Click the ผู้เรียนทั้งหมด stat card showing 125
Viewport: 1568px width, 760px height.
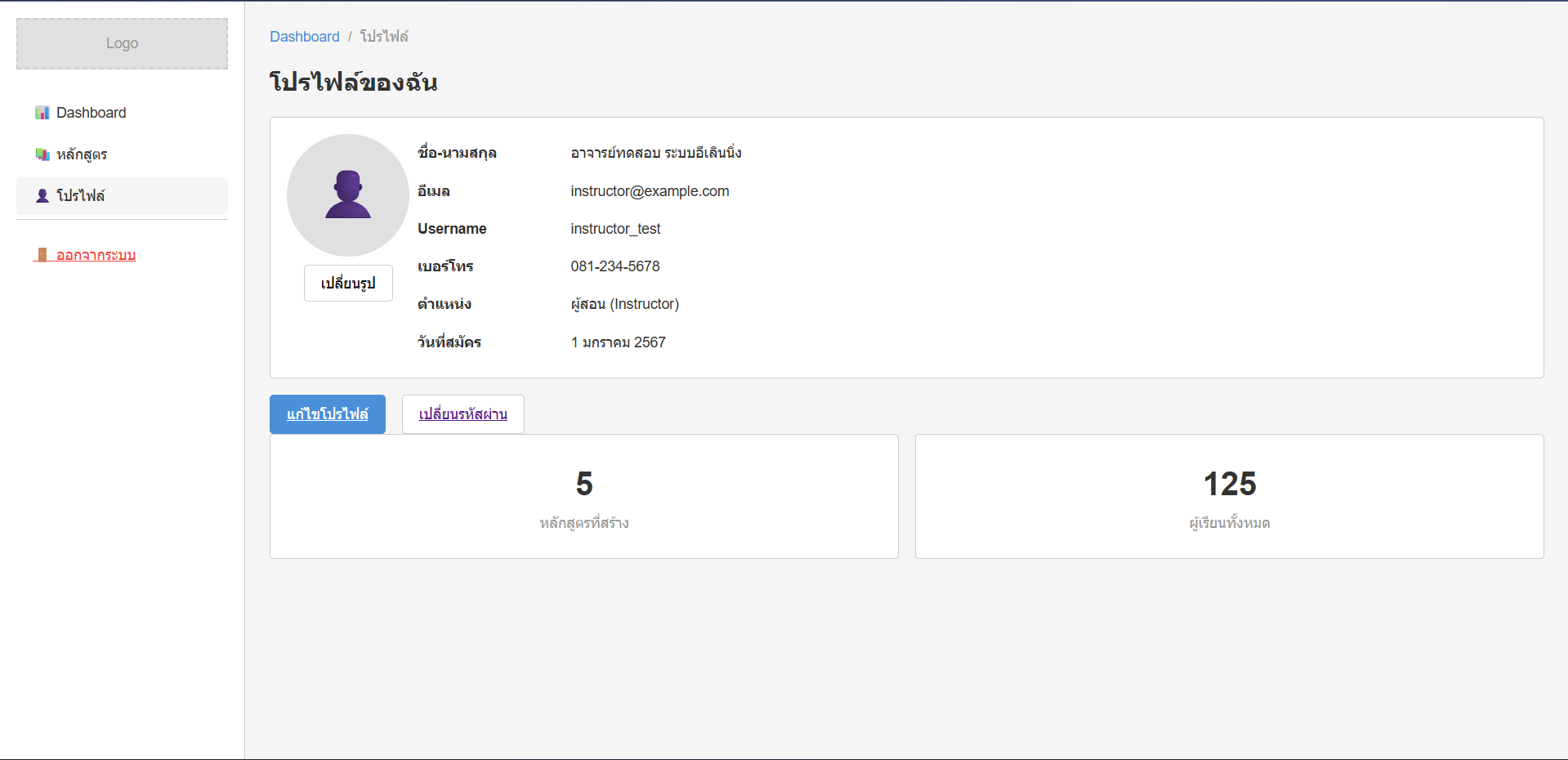point(1229,496)
